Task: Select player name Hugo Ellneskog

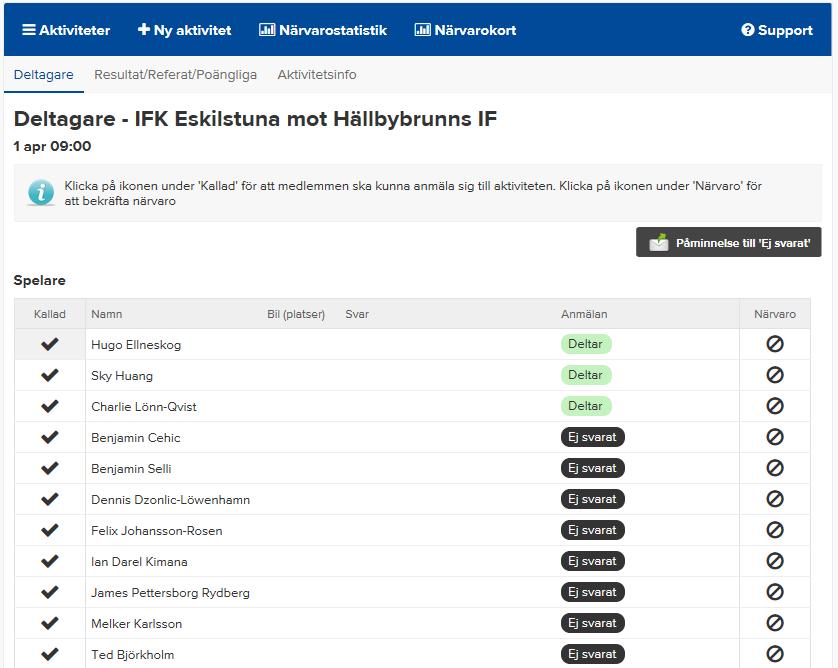Action: click(136, 345)
